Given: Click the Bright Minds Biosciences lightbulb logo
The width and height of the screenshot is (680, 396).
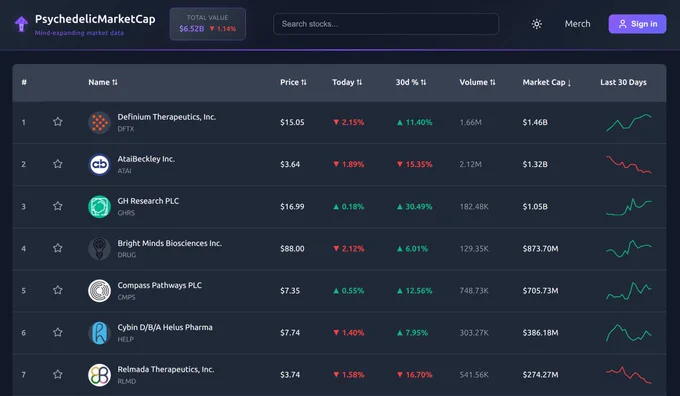Looking at the screenshot, I should (99, 249).
